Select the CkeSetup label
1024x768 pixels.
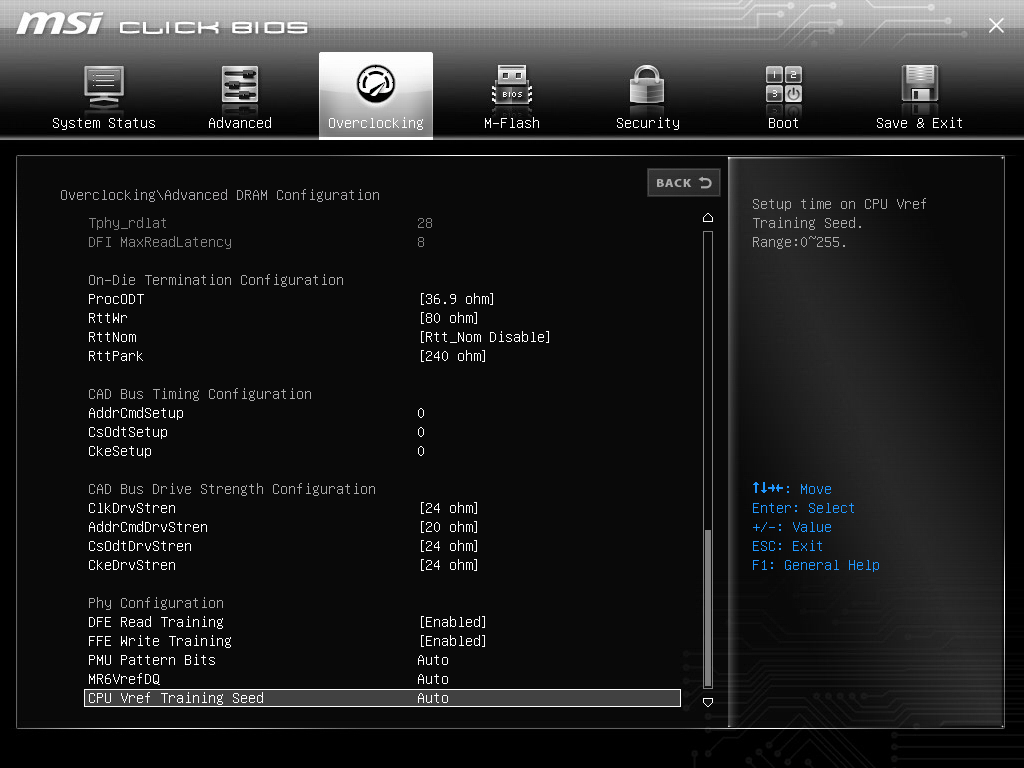point(120,451)
